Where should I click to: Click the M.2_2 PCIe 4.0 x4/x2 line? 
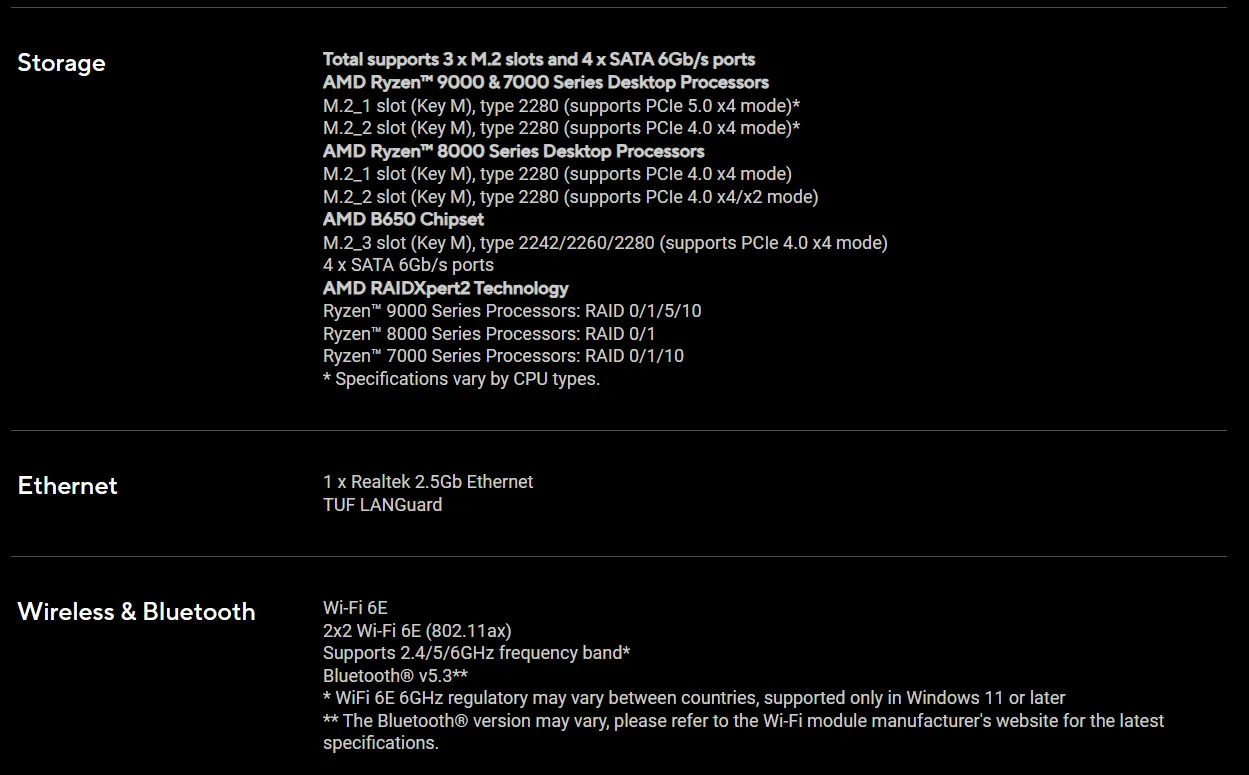coord(570,197)
